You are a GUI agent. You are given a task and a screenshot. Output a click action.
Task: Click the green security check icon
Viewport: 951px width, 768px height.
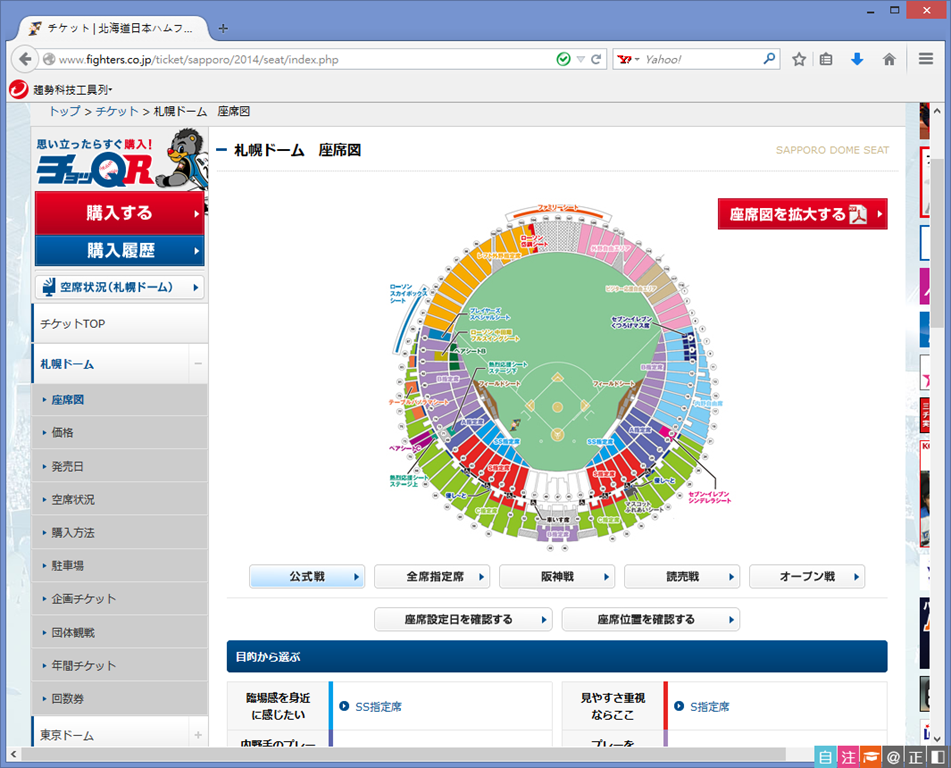pyautogui.click(x=563, y=59)
